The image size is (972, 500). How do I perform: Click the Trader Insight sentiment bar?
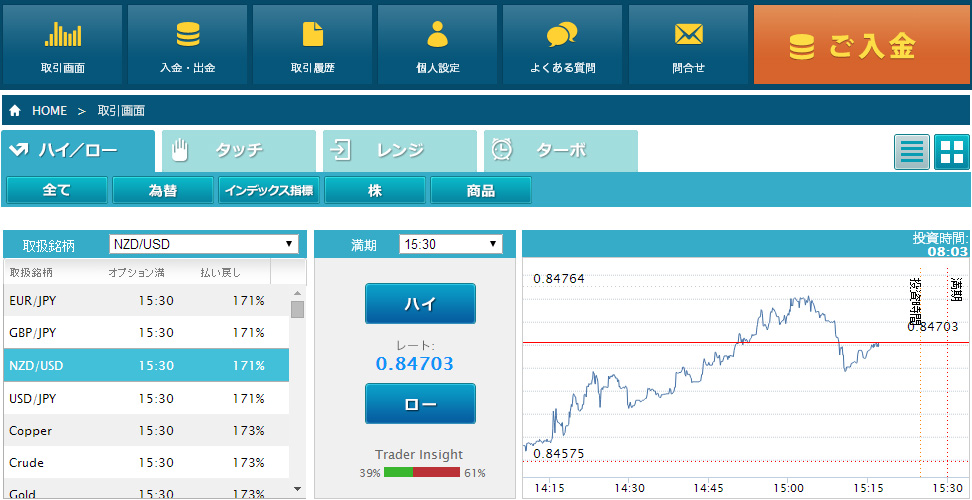pos(420,472)
